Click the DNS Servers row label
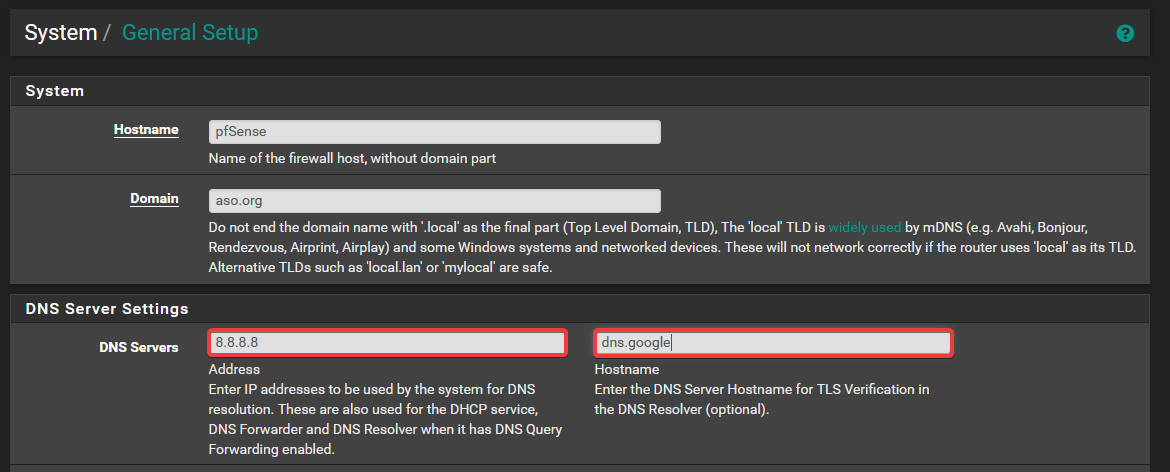The height and width of the screenshot is (472, 1170). (139, 348)
